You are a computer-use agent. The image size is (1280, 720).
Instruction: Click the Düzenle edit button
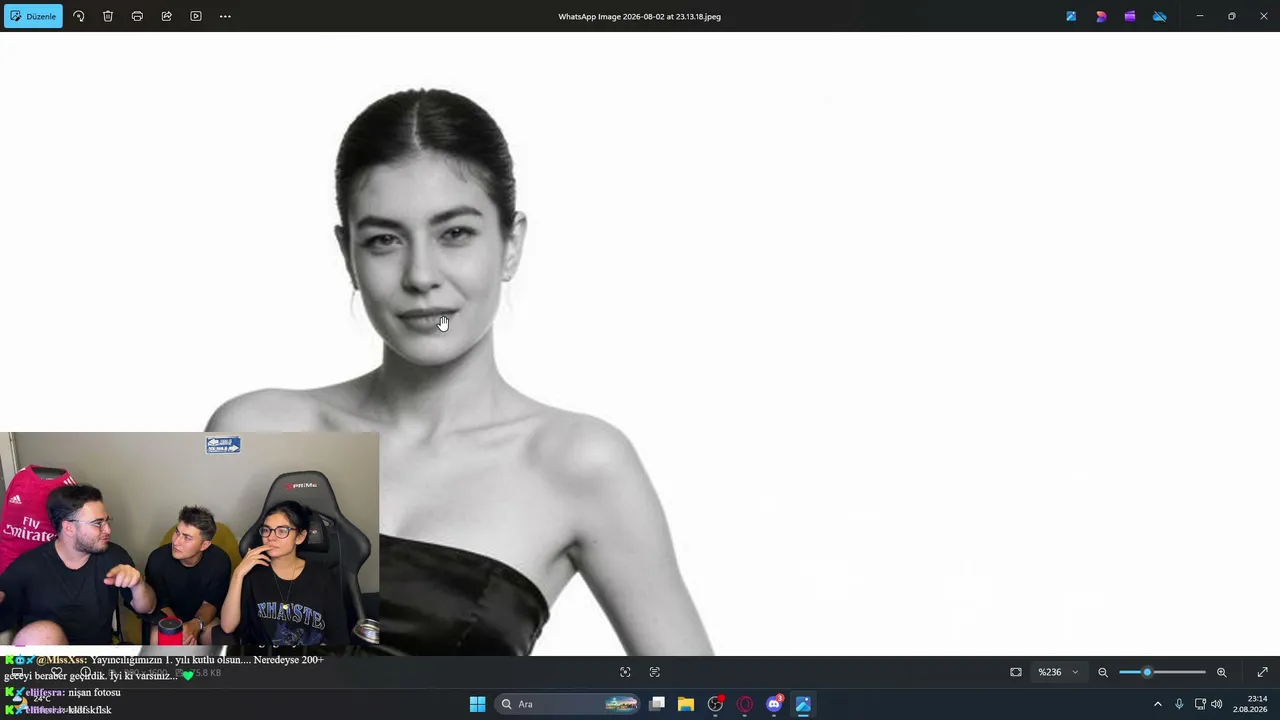click(33, 16)
